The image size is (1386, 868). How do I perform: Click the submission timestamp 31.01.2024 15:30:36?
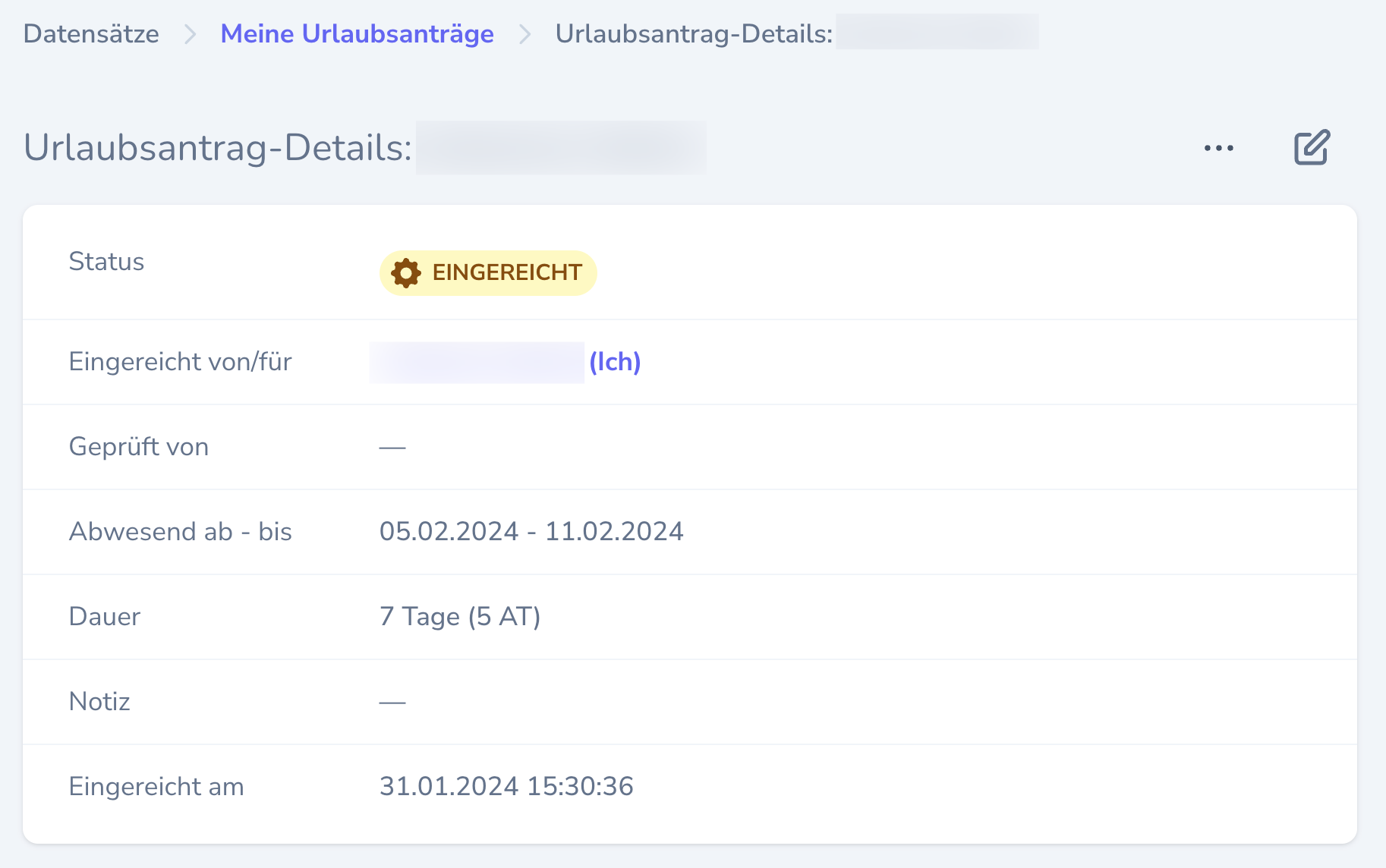(x=506, y=786)
